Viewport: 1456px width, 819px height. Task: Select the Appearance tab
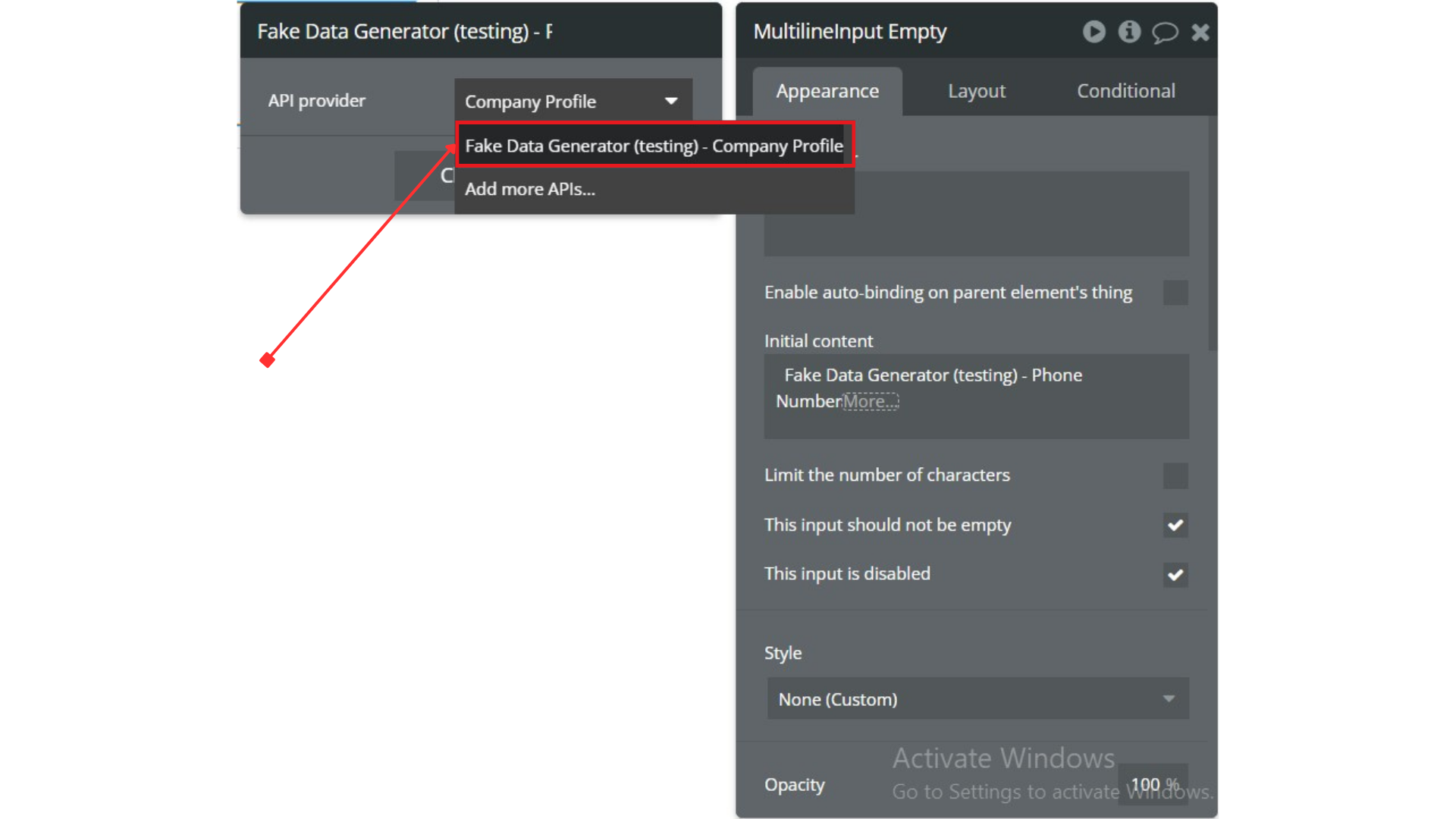[x=827, y=91]
